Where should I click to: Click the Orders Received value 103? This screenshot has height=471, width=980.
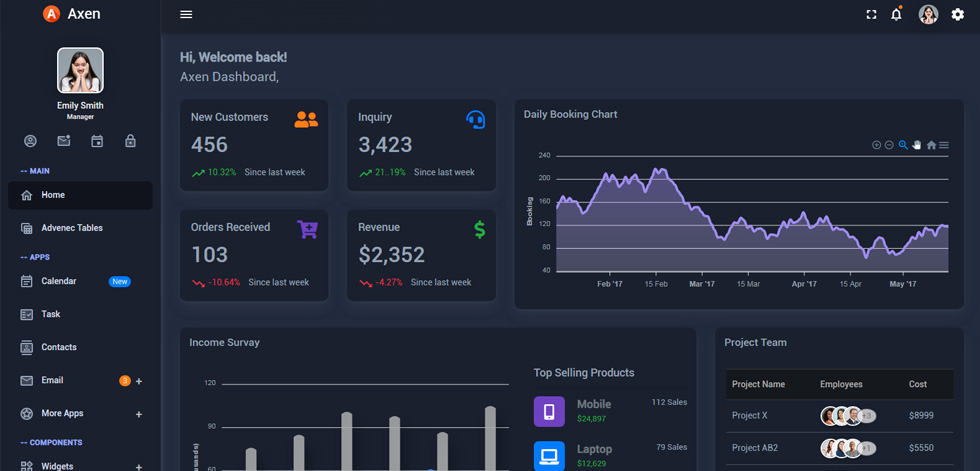click(209, 255)
